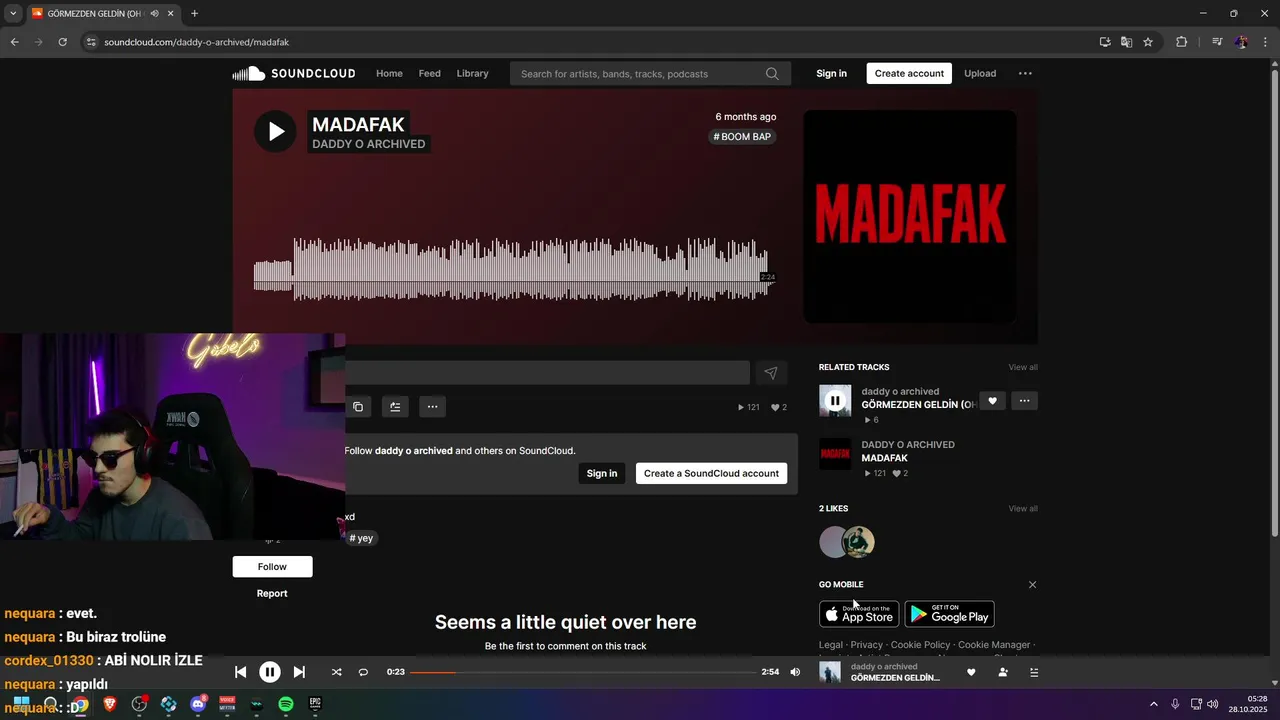
Task: Click the MADAFAK cover artwork
Action: 910,216
